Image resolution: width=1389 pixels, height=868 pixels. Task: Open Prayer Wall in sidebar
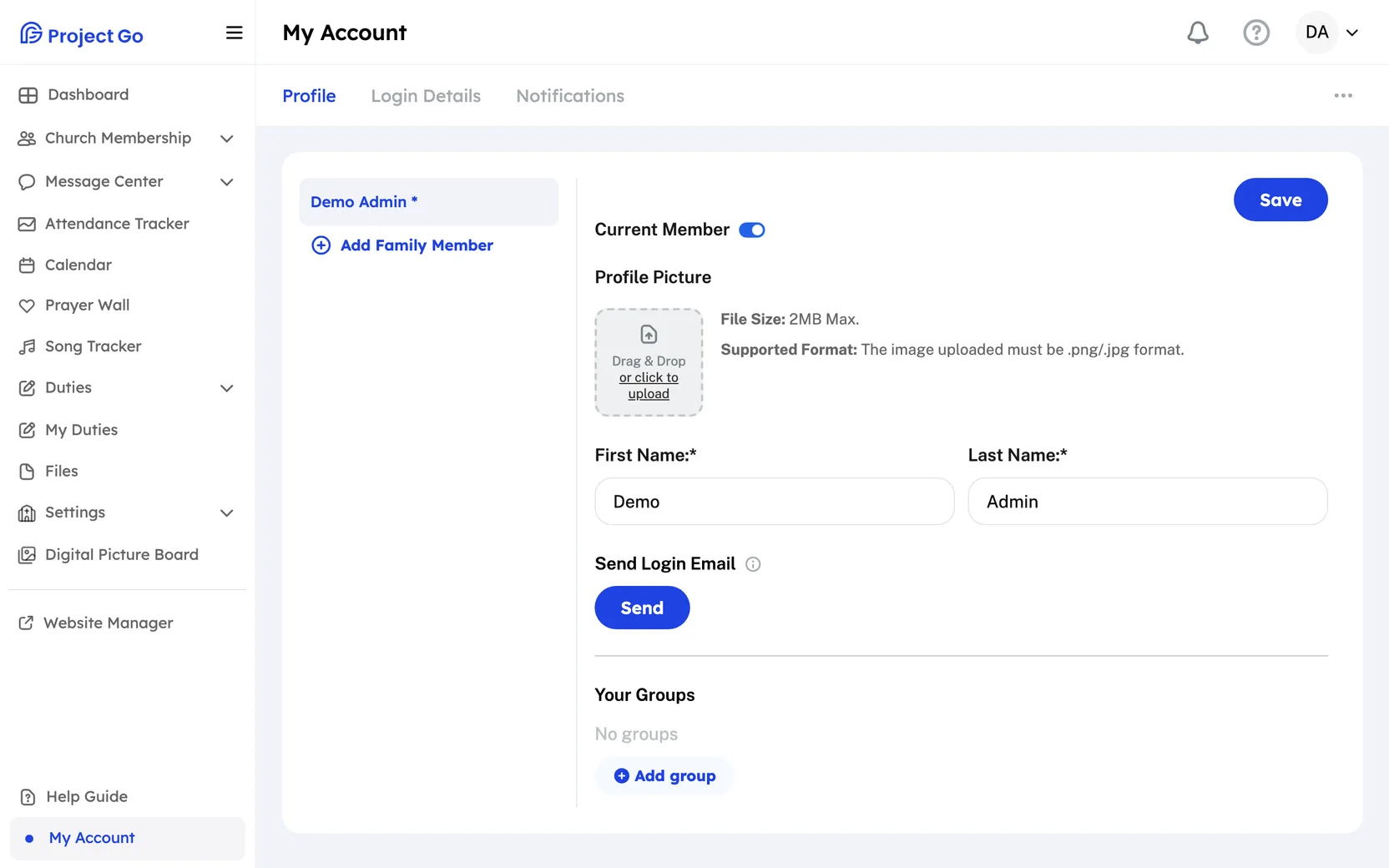[x=74, y=305]
